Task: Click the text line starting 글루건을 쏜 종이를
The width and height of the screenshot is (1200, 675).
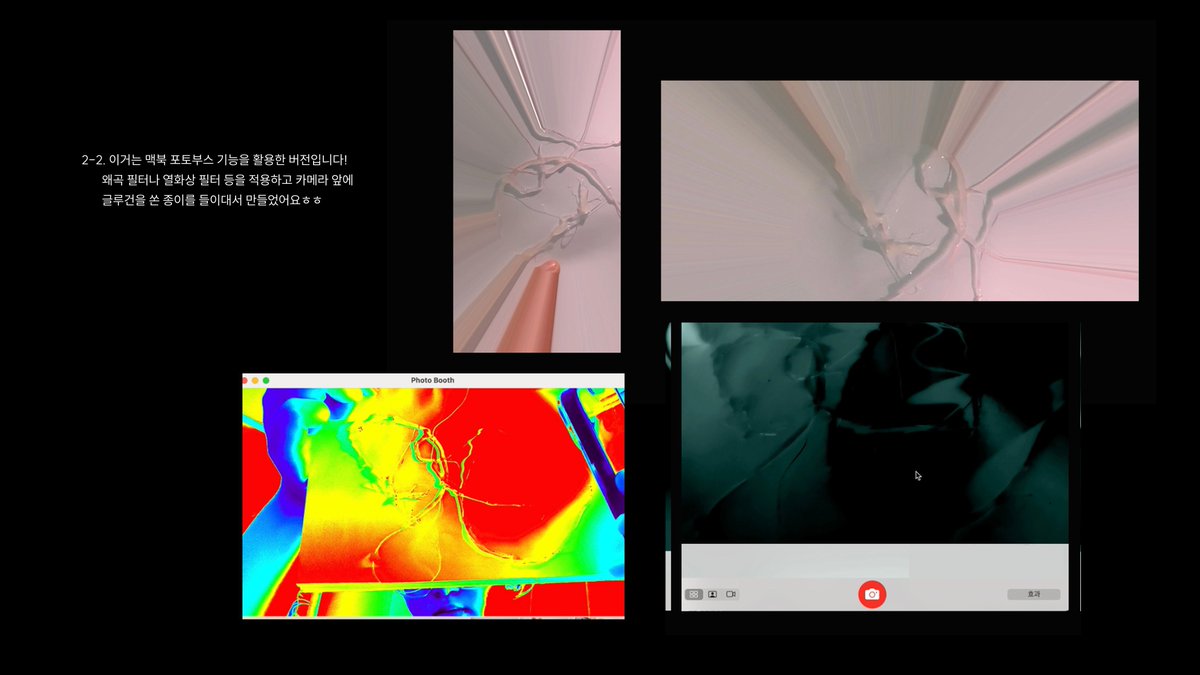Action: pyautogui.click(x=211, y=200)
